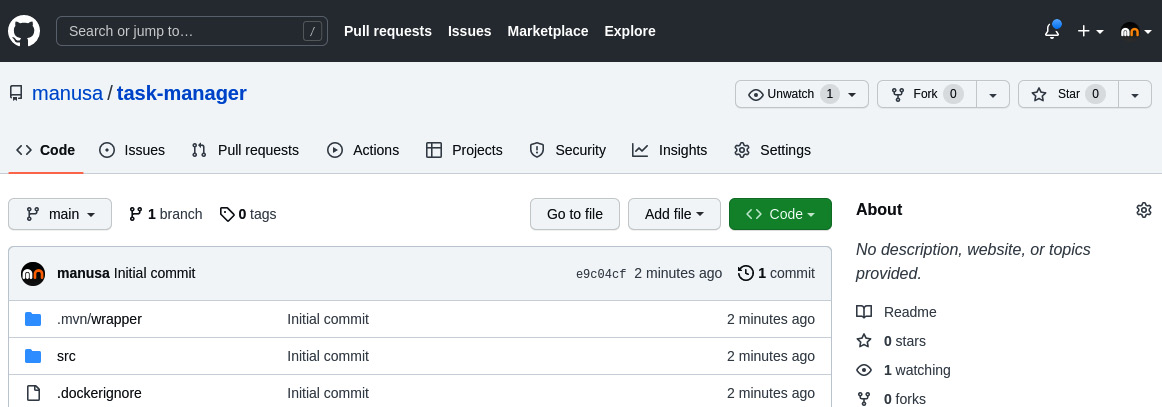The height and width of the screenshot is (407, 1162).
Task: View the 0 tags link
Action: (x=248, y=214)
